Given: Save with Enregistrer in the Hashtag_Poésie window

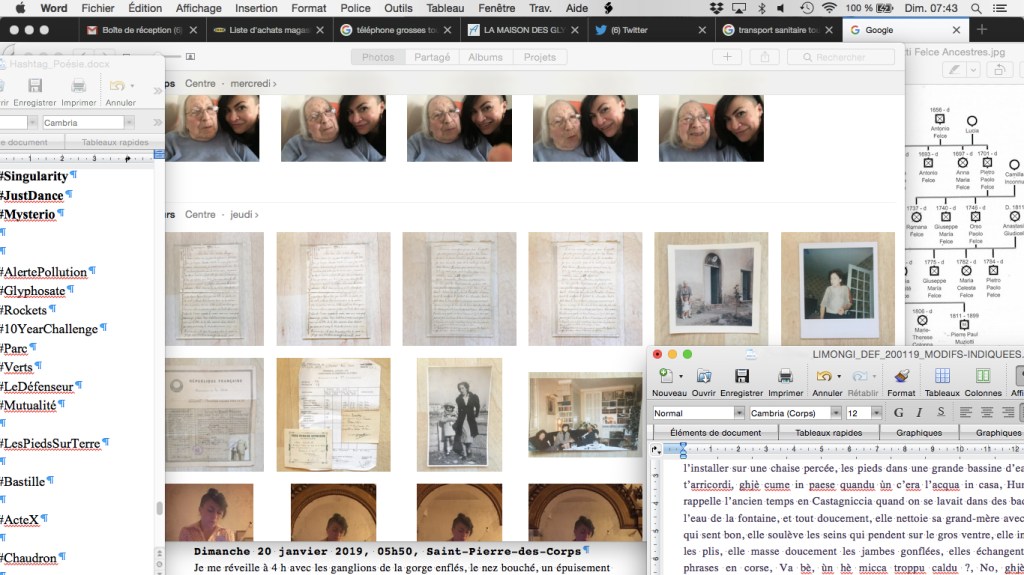Looking at the screenshot, I should coord(35,87).
